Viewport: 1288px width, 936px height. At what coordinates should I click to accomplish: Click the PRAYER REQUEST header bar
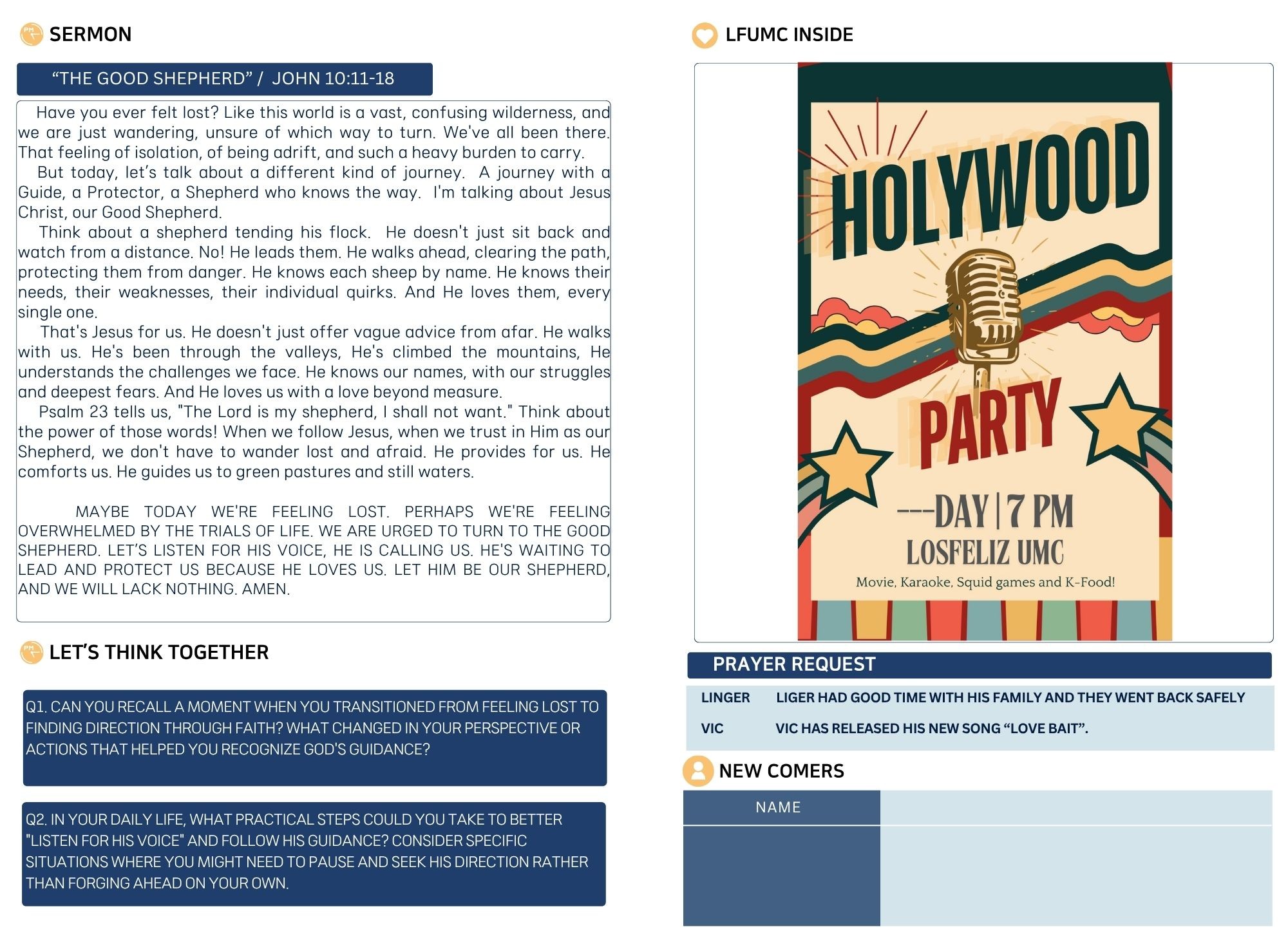point(979,665)
